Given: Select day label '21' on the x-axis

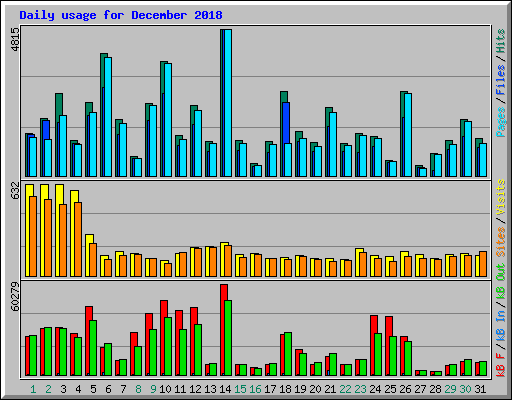Looking at the screenshot, I should (x=330, y=389).
